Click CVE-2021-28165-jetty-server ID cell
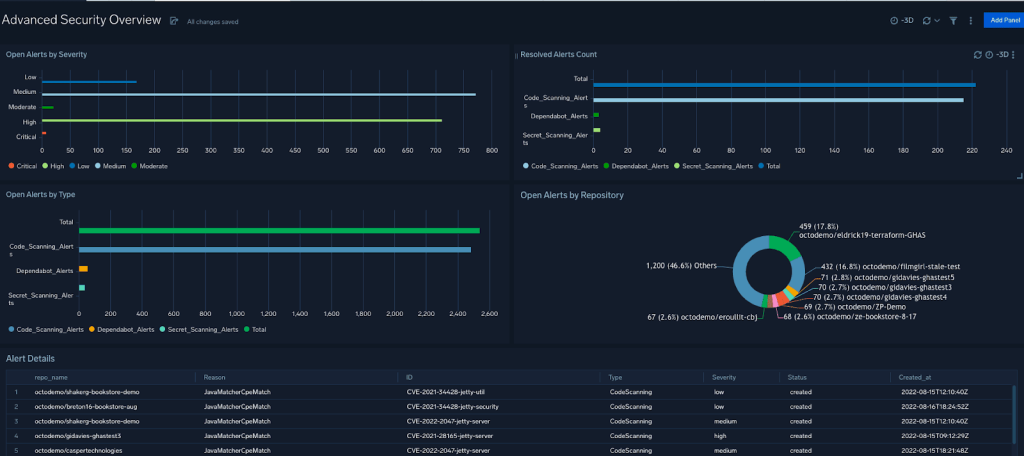The width and height of the screenshot is (1024, 456). tap(449, 435)
